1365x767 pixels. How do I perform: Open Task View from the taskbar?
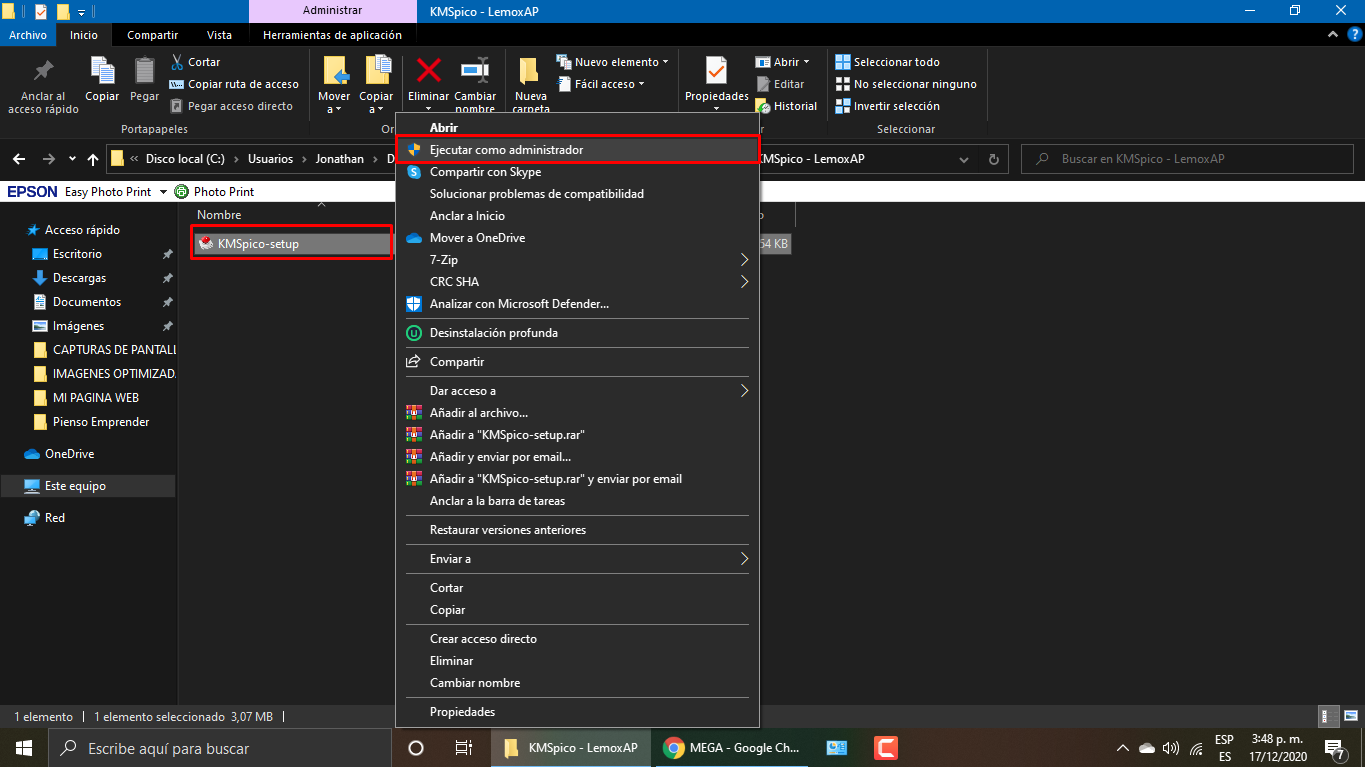pyautogui.click(x=463, y=748)
